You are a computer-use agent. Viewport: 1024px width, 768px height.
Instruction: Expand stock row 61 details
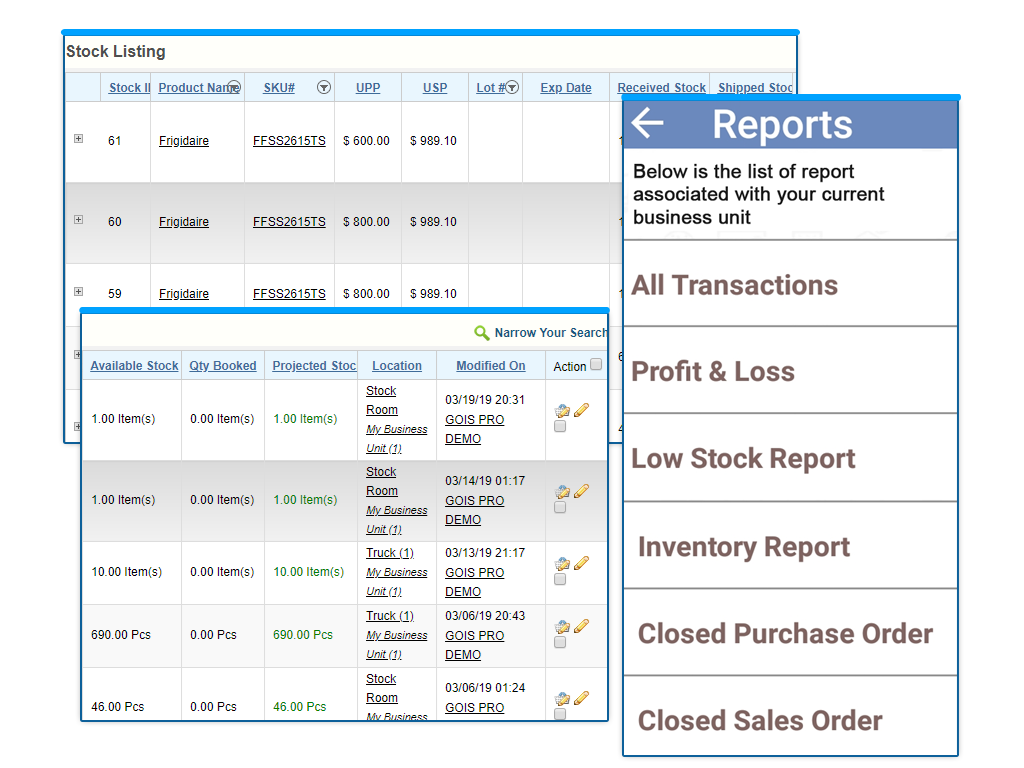pyautogui.click(x=78, y=138)
